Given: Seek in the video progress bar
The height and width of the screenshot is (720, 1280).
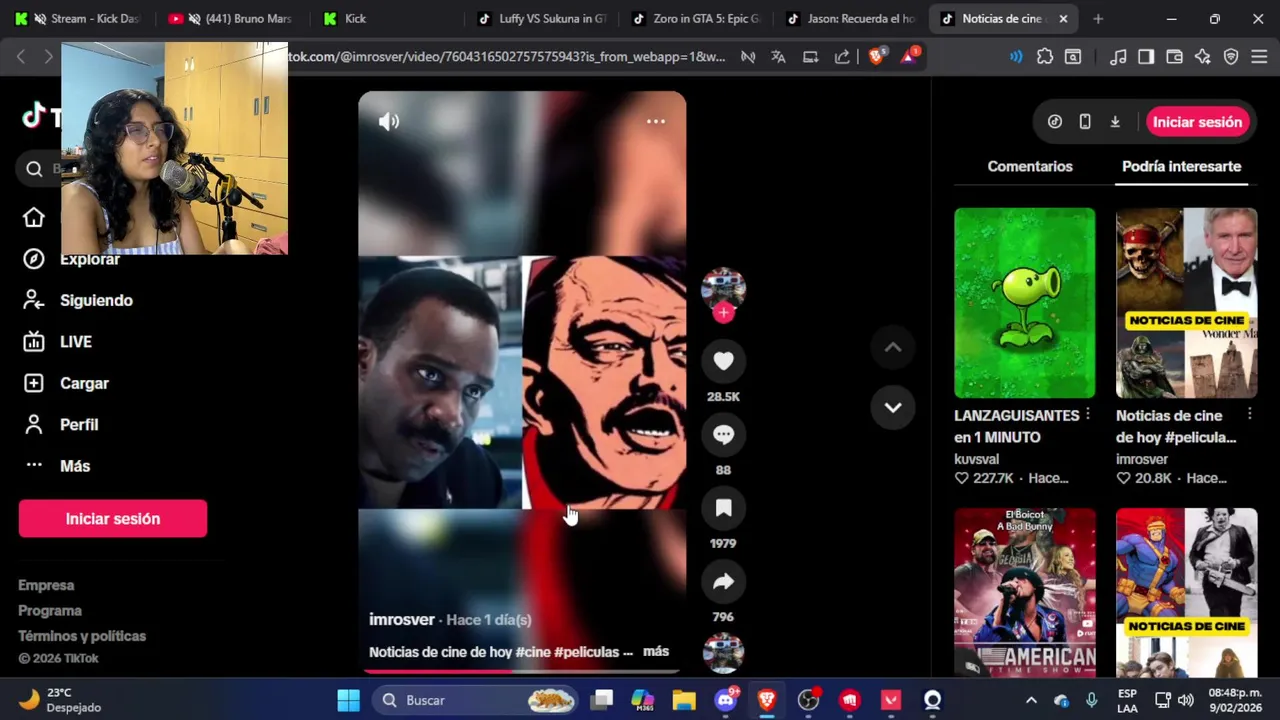Looking at the screenshot, I should (x=522, y=671).
